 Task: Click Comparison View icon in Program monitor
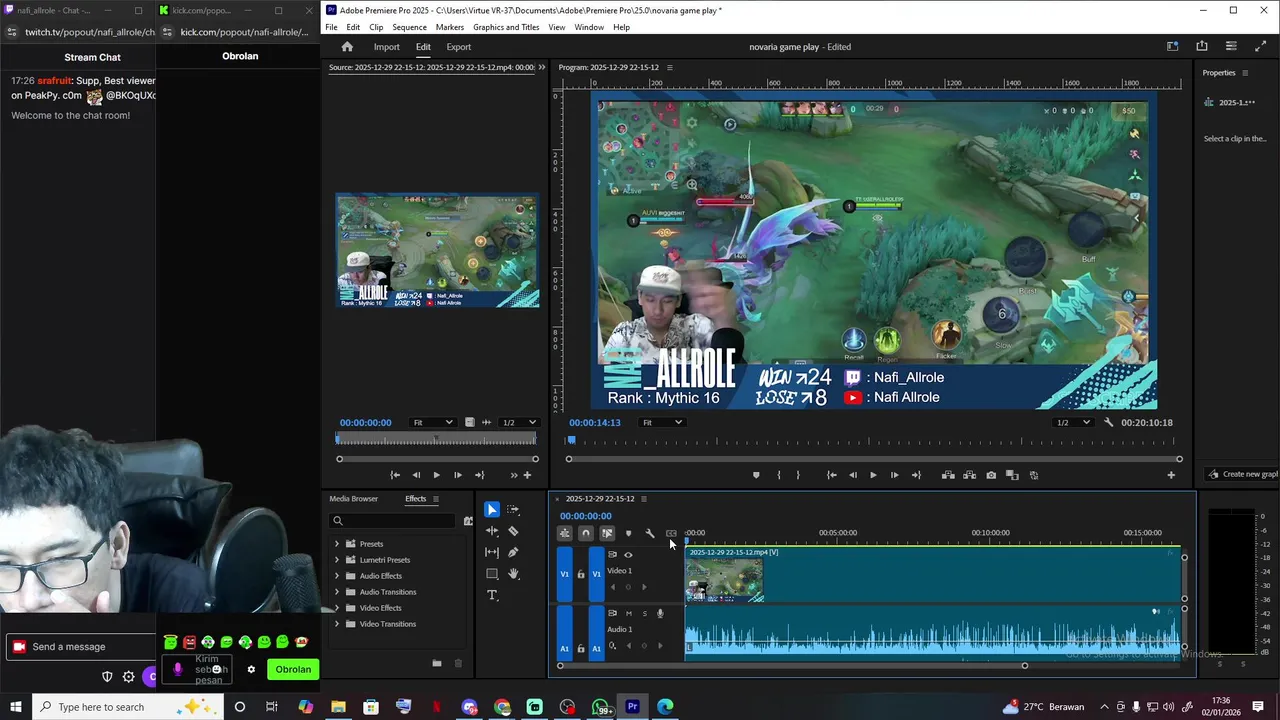point(1012,475)
